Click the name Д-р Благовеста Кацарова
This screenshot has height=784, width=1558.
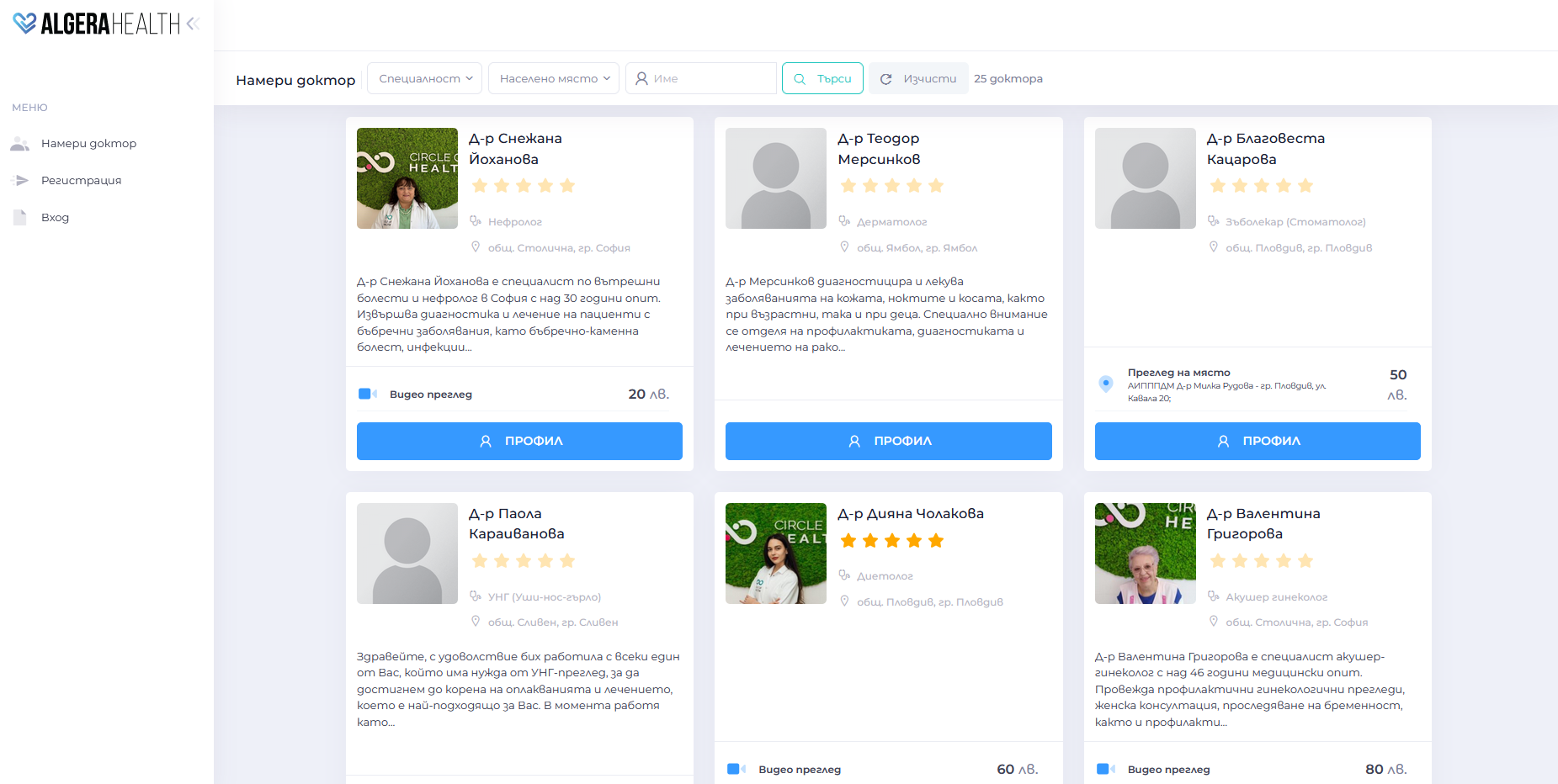(1266, 149)
